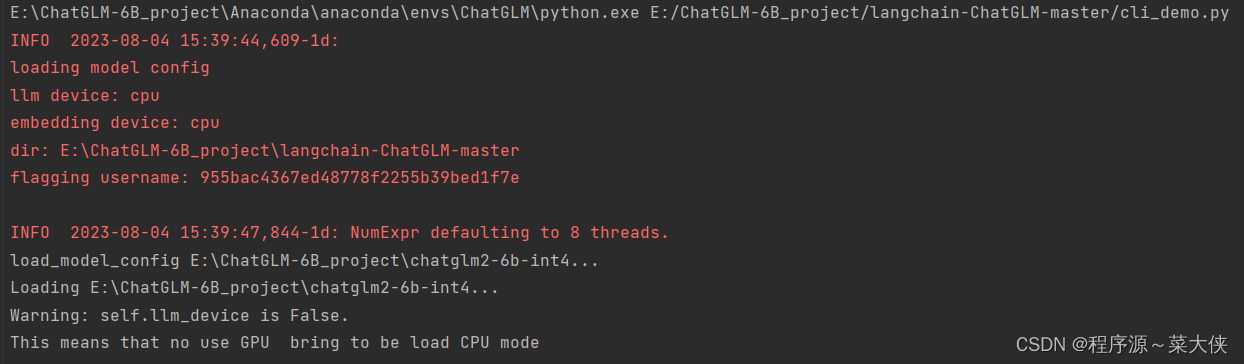
Task: Select the 'Warning: self.llm_device is False' line
Action: [179, 315]
